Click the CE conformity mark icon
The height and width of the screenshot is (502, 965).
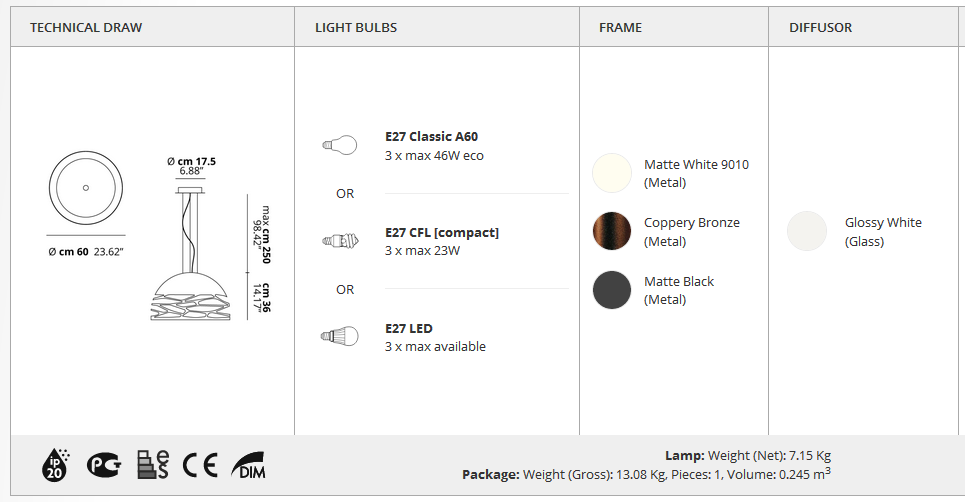click(200, 465)
